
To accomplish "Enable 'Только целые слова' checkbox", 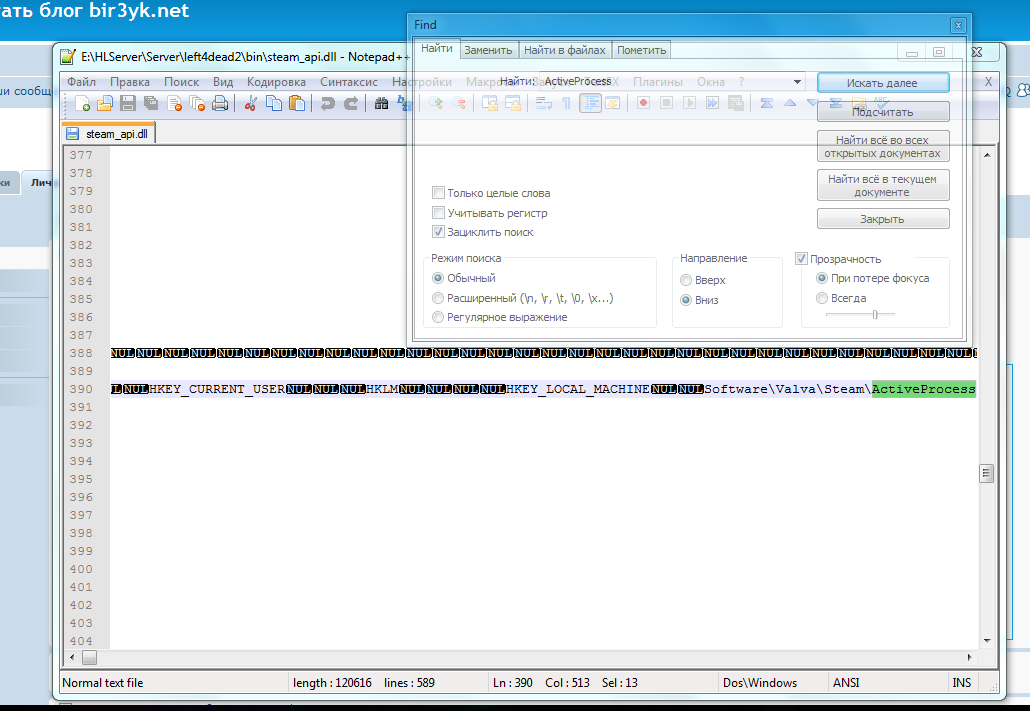I will 438,193.
